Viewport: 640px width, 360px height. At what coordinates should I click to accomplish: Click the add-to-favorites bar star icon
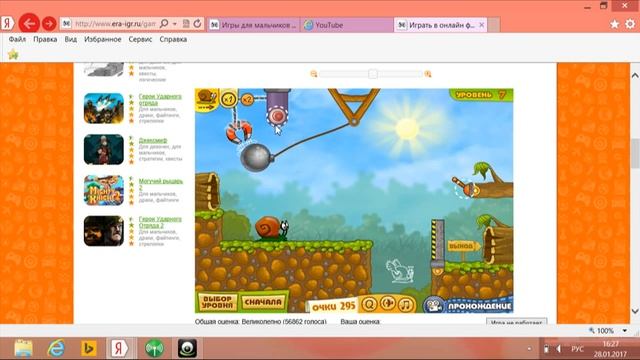(13, 54)
